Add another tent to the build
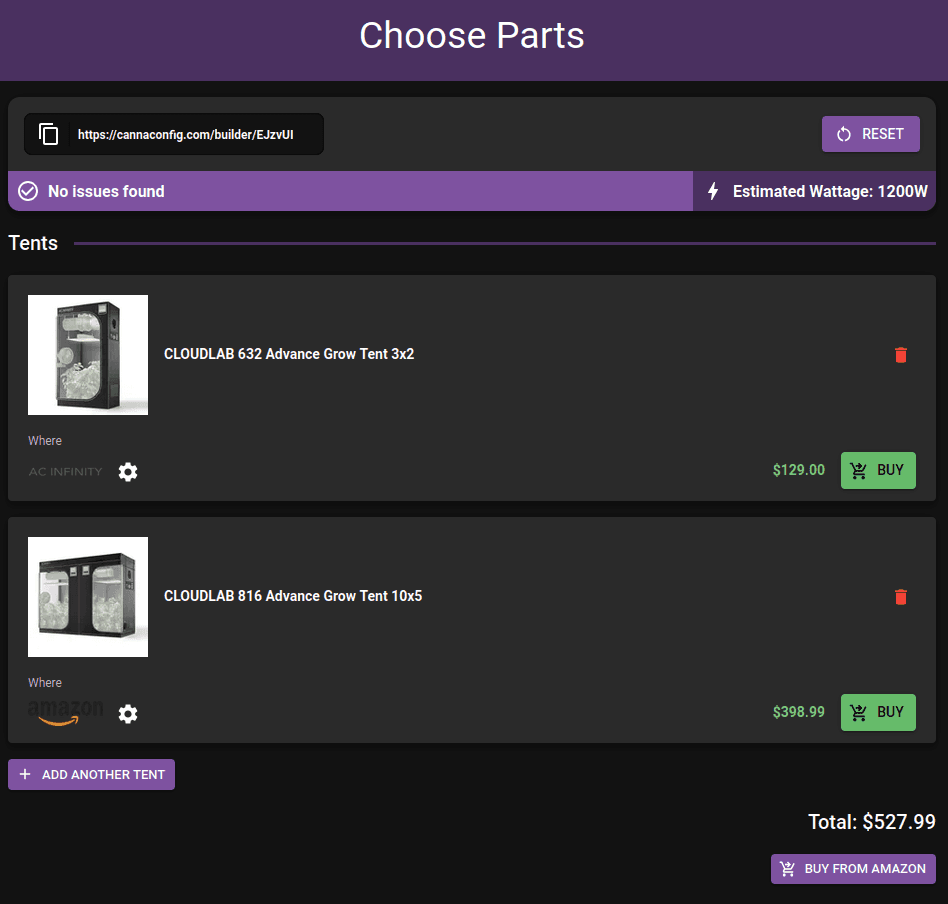The image size is (948, 904). 91,774
